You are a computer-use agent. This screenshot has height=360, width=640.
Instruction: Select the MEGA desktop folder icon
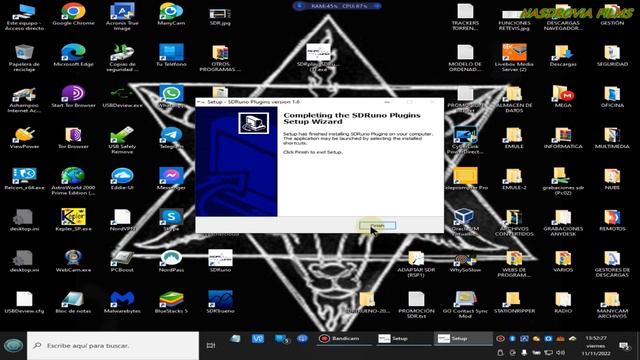(563, 97)
